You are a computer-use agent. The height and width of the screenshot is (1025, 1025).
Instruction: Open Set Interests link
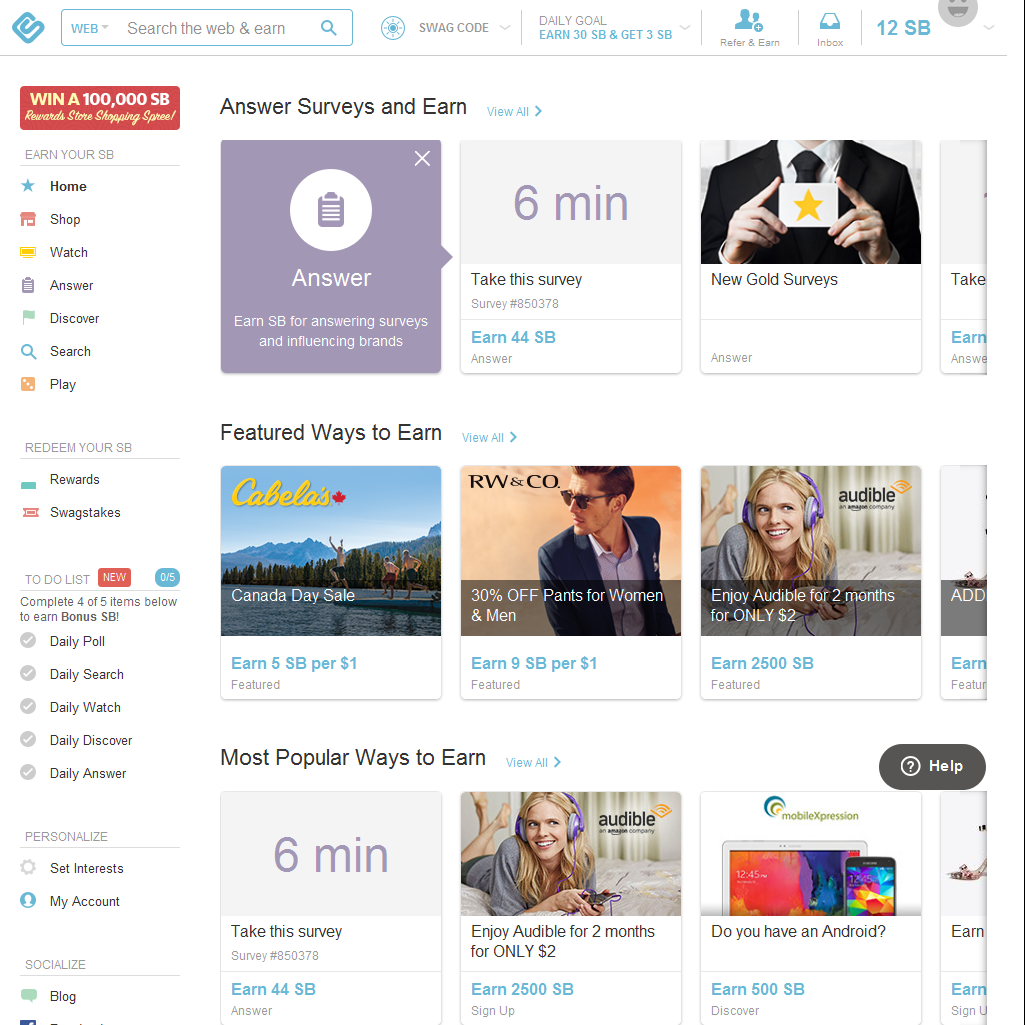click(x=86, y=868)
